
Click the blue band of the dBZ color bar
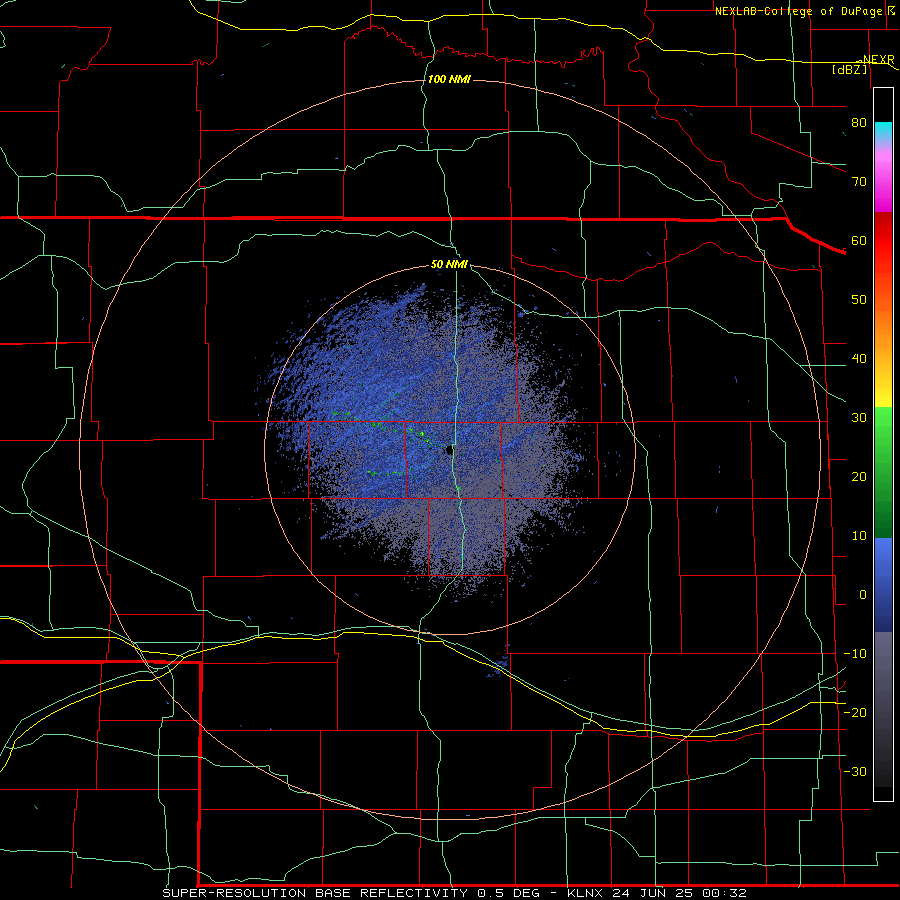pos(883,584)
